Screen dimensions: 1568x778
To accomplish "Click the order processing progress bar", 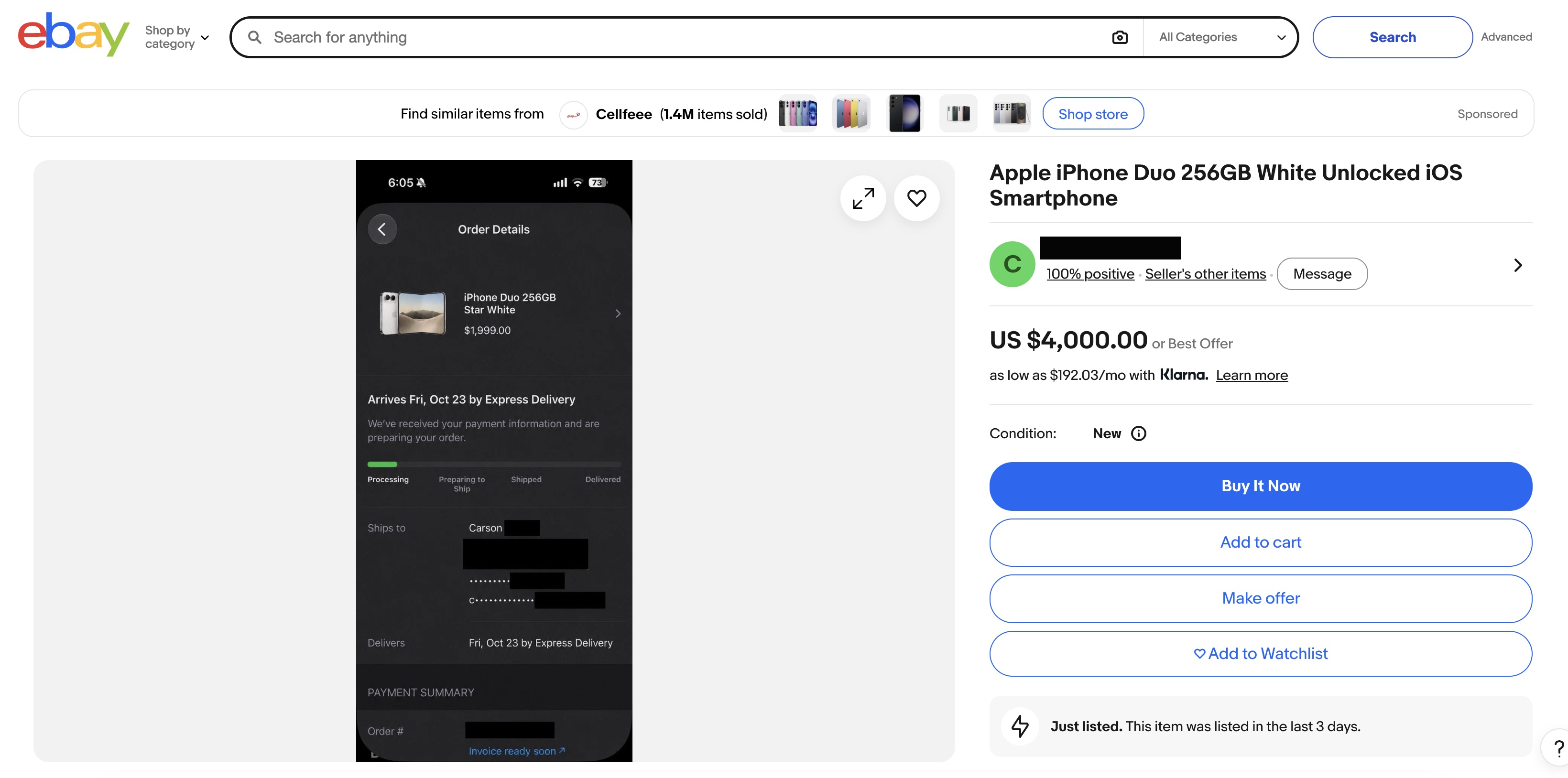I will click(494, 464).
